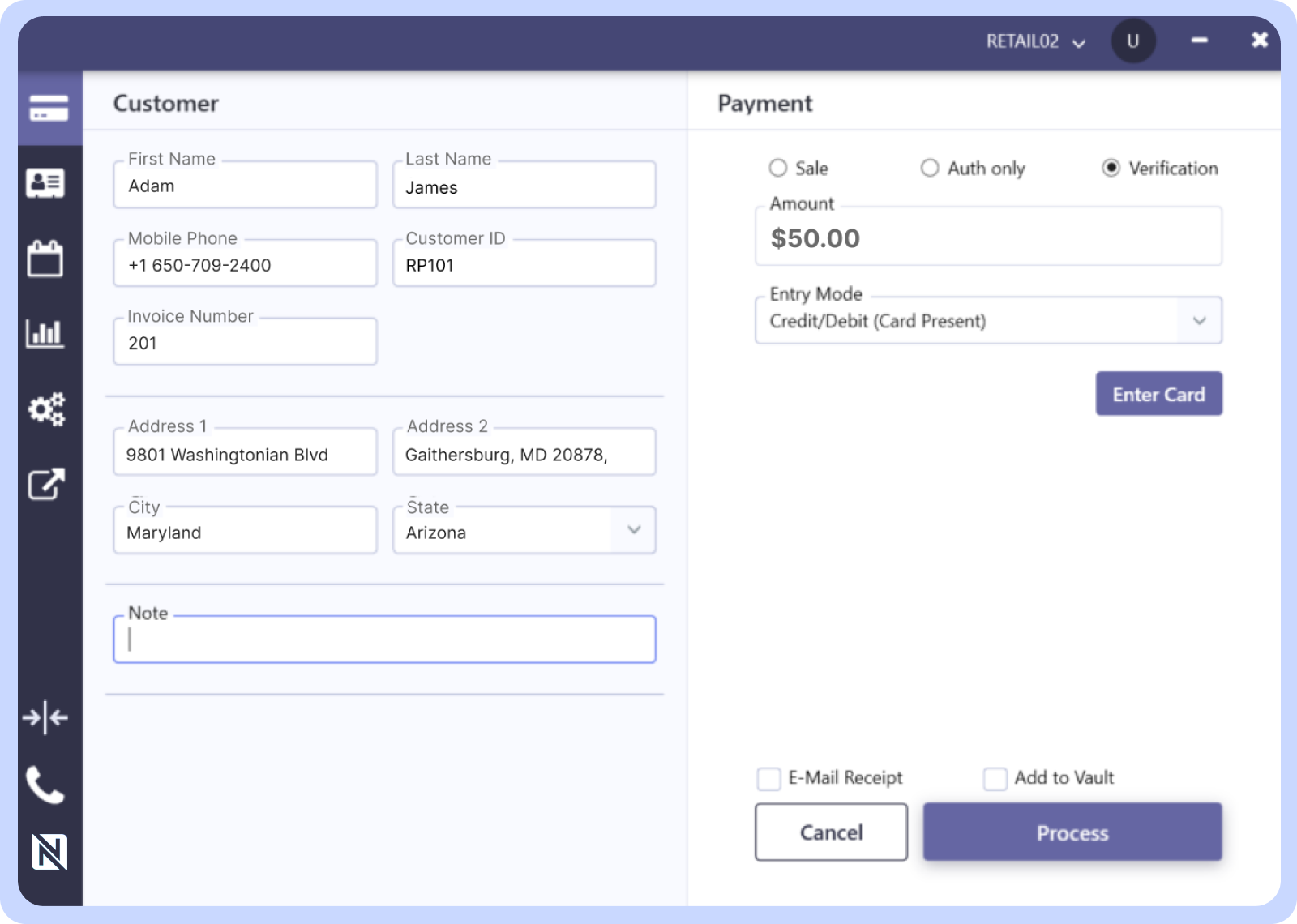Edit the First Name field

246,185
